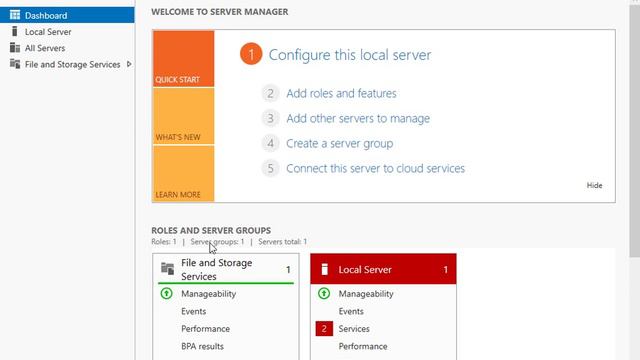Screen dimensions: 640x360
Task: Click Events under Local Server tile
Action: coord(351,311)
